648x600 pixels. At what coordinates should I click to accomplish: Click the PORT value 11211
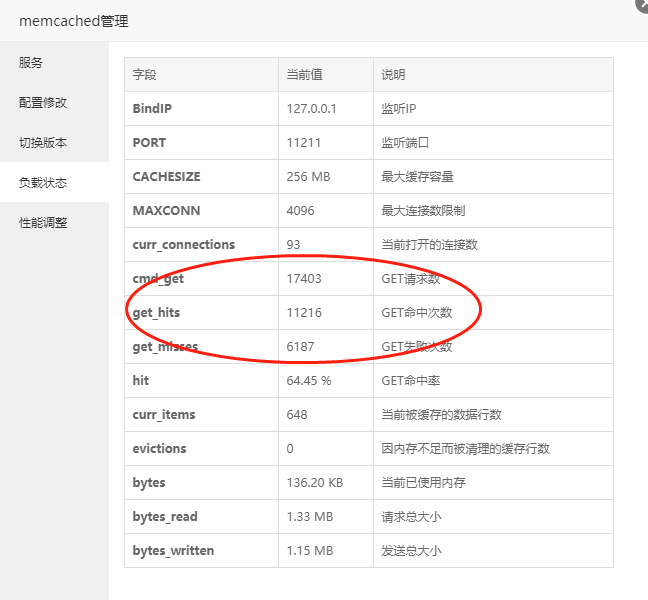pyautogui.click(x=303, y=143)
